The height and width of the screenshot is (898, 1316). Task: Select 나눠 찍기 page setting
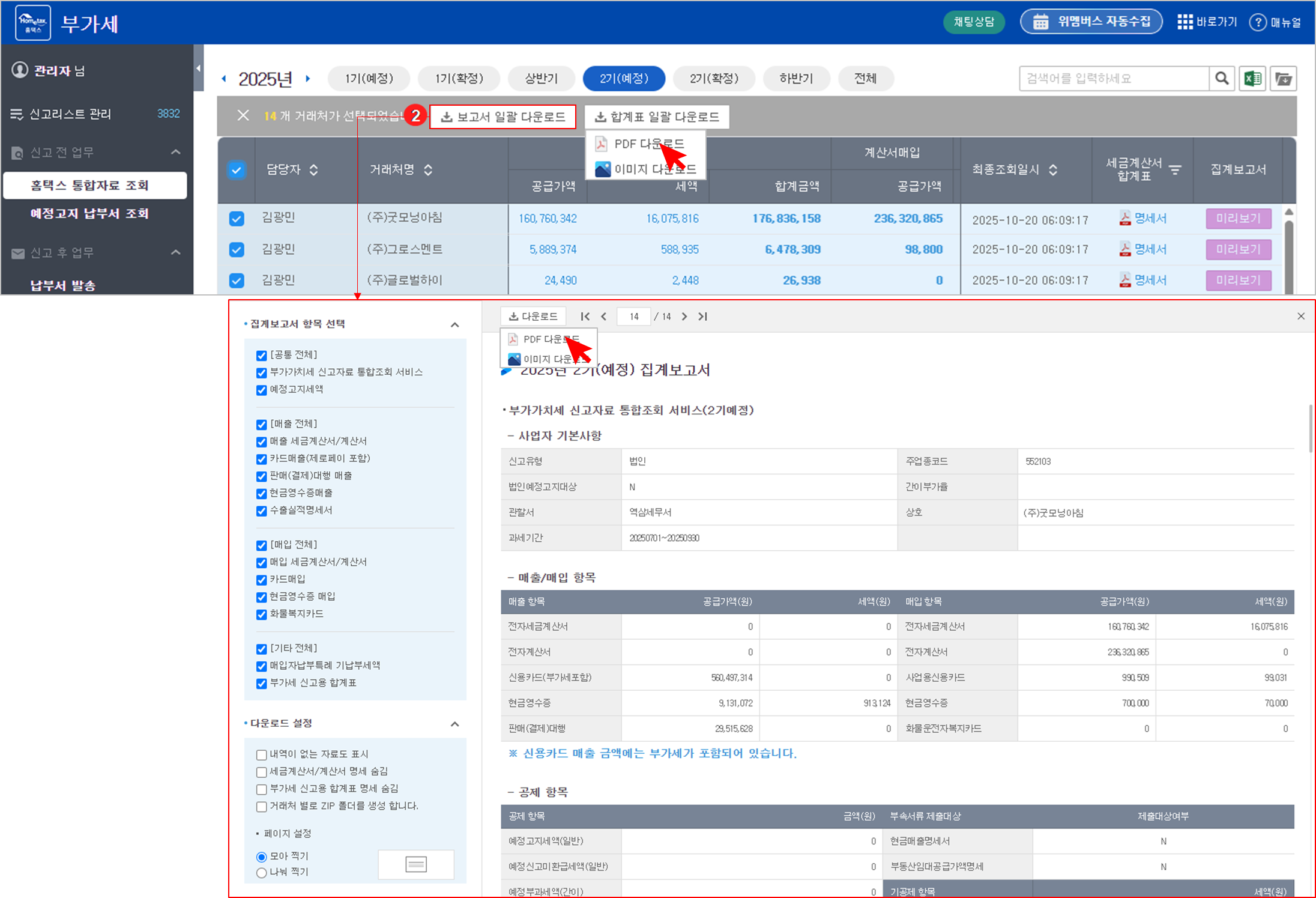point(261,873)
